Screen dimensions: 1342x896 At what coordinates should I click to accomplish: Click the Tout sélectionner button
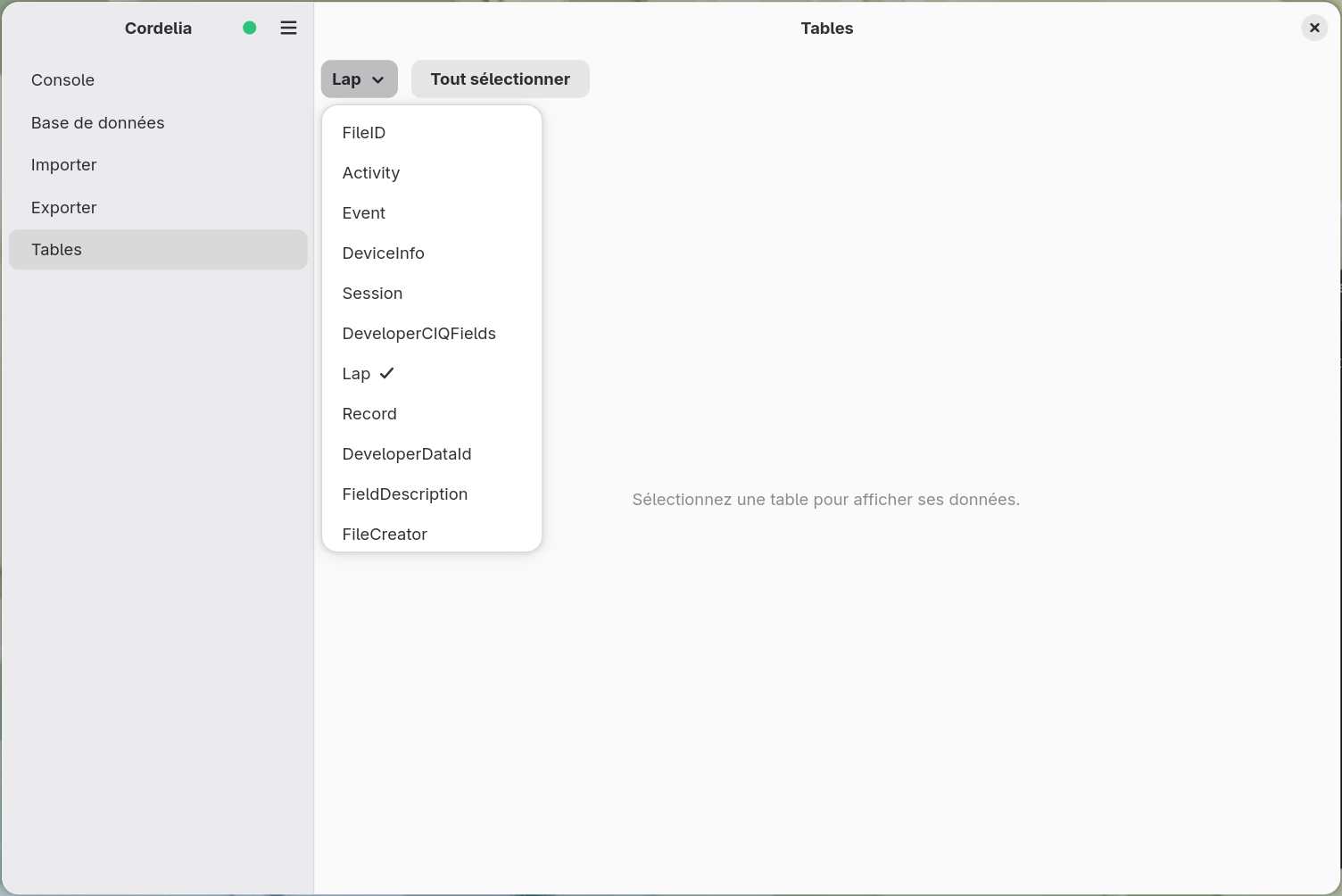[501, 79]
